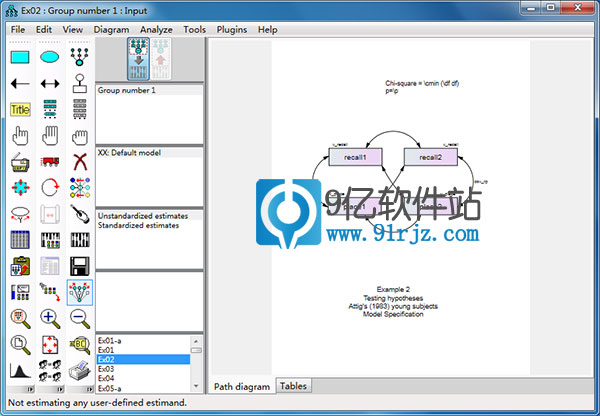This screenshot has width=600, height=416.
Task: Open the Tools menu
Action: (x=194, y=29)
